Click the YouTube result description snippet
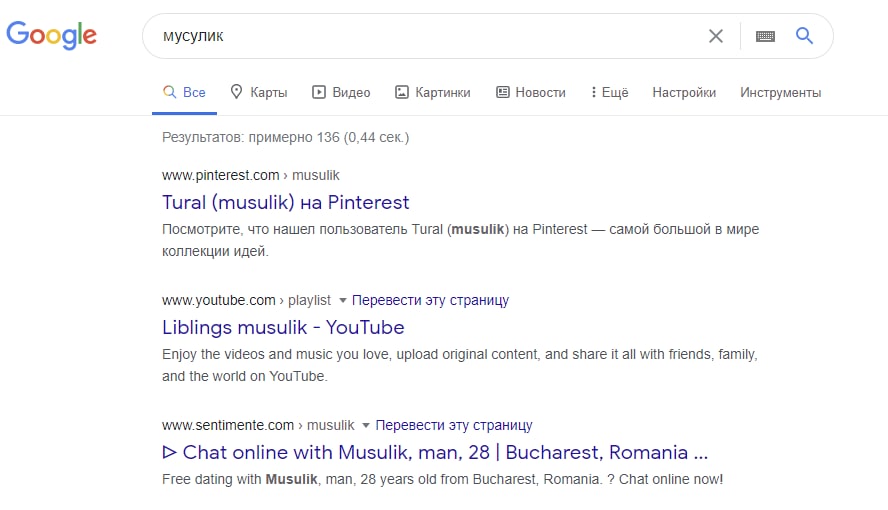 point(460,365)
